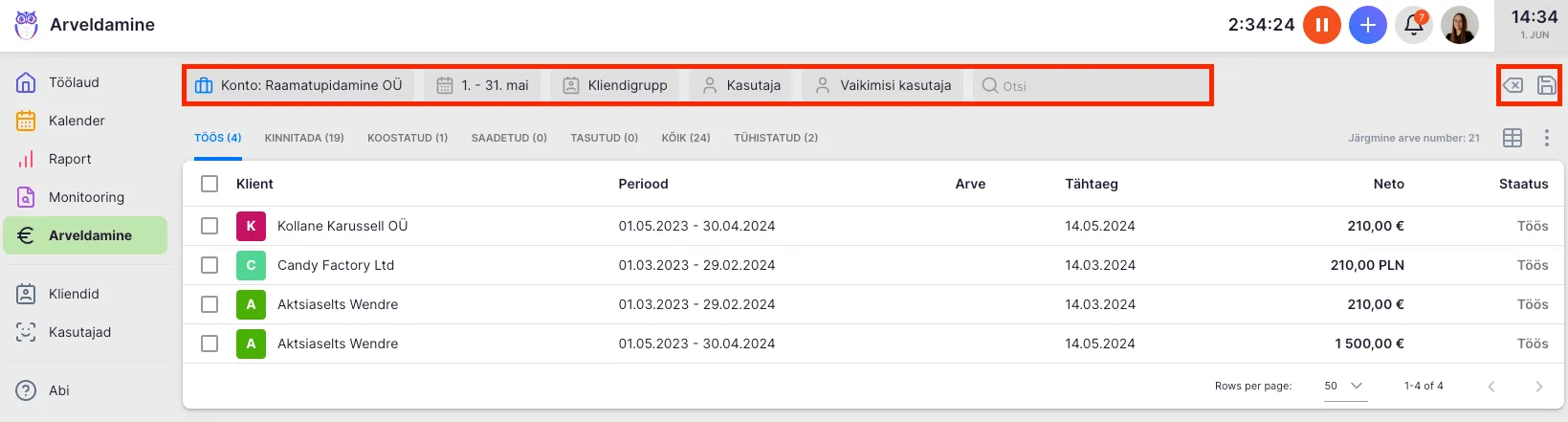Image resolution: width=1568 pixels, height=422 pixels.
Task: Expand the rows per page dropdown
Action: point(1344,386)
